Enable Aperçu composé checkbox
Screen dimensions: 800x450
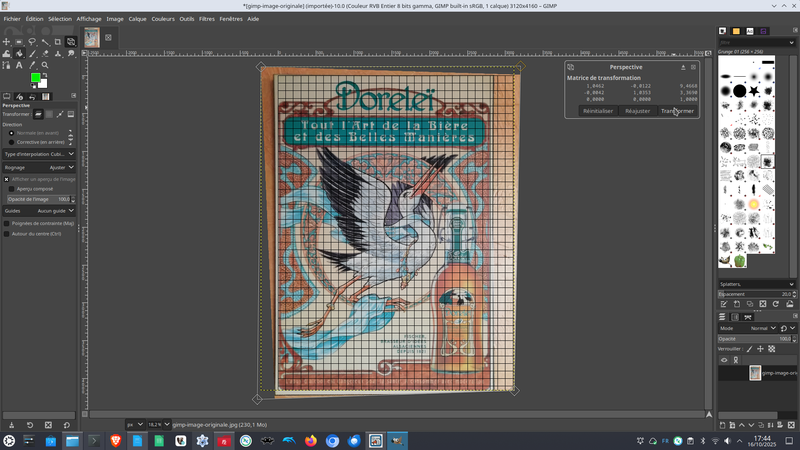tap(12, 188)
